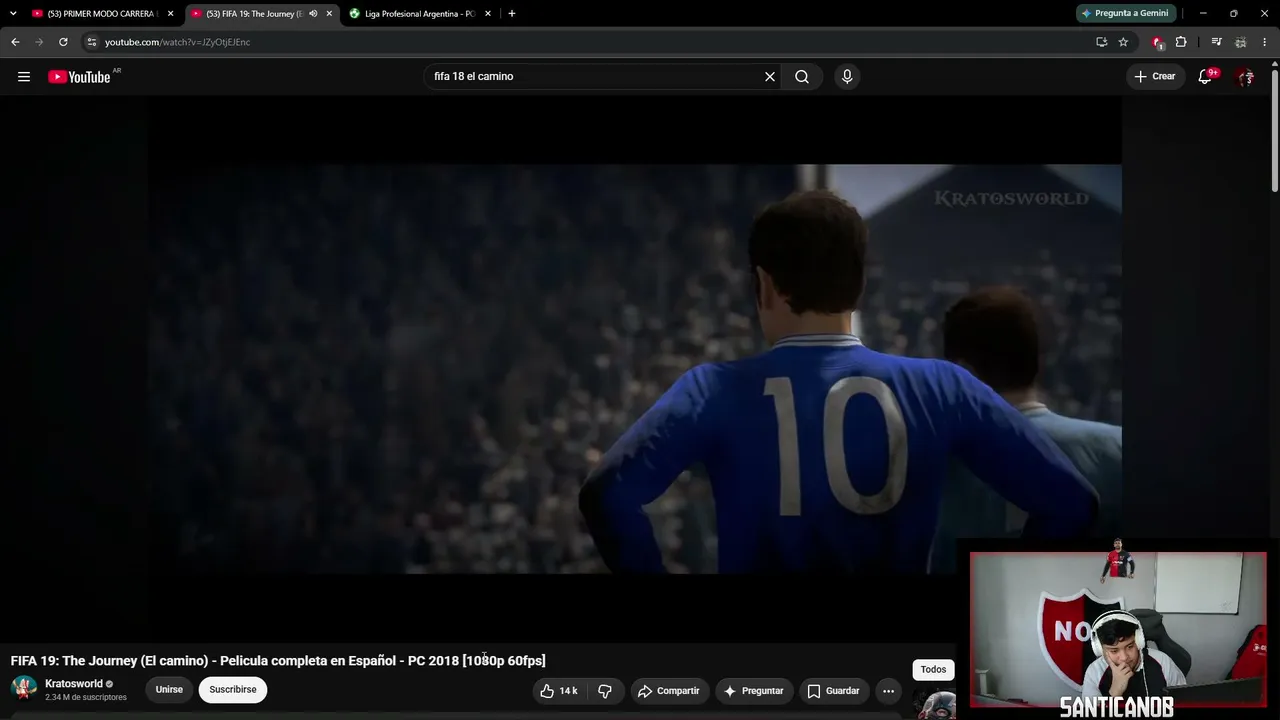1280x720 pixels.
Task: Expand the tab search dropdown
Action: 13,14
